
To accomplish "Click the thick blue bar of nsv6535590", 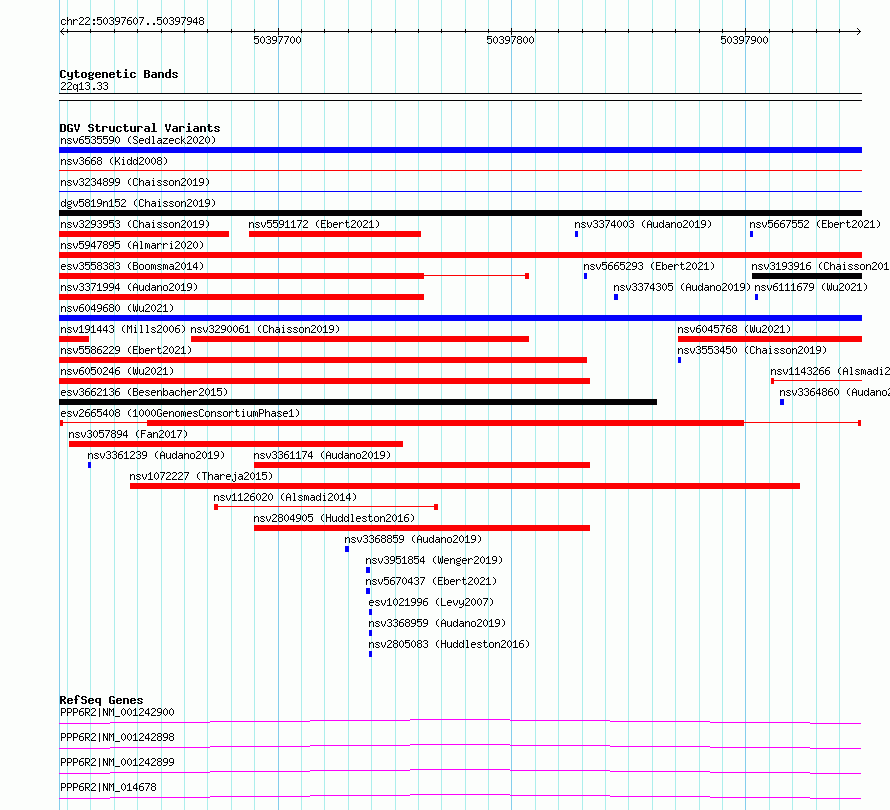I will (x=460, y=150).
